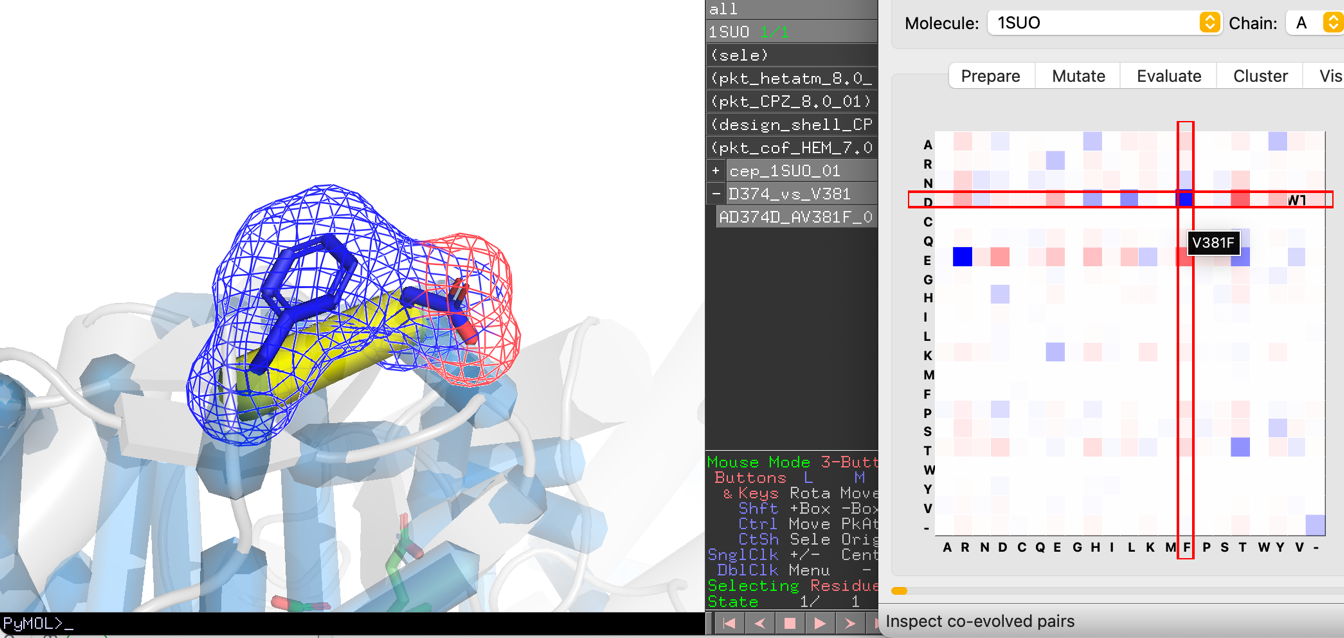Switch to the Evaluate tab
Viewport: 1344px width, 638px height.
1168,76
